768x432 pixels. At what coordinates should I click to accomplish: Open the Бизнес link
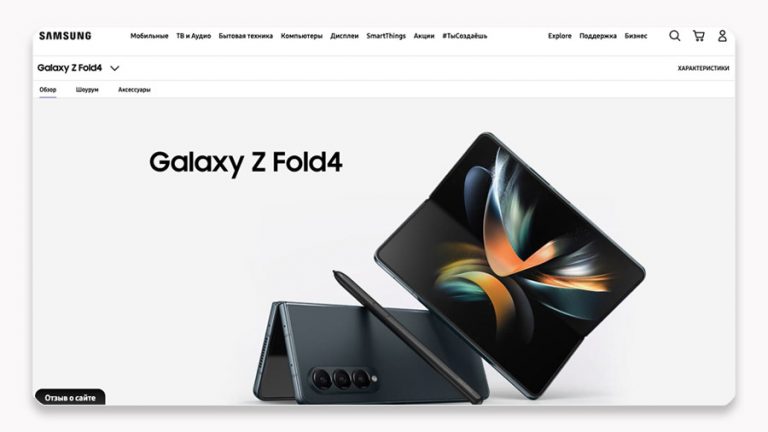tap(636, 36)
